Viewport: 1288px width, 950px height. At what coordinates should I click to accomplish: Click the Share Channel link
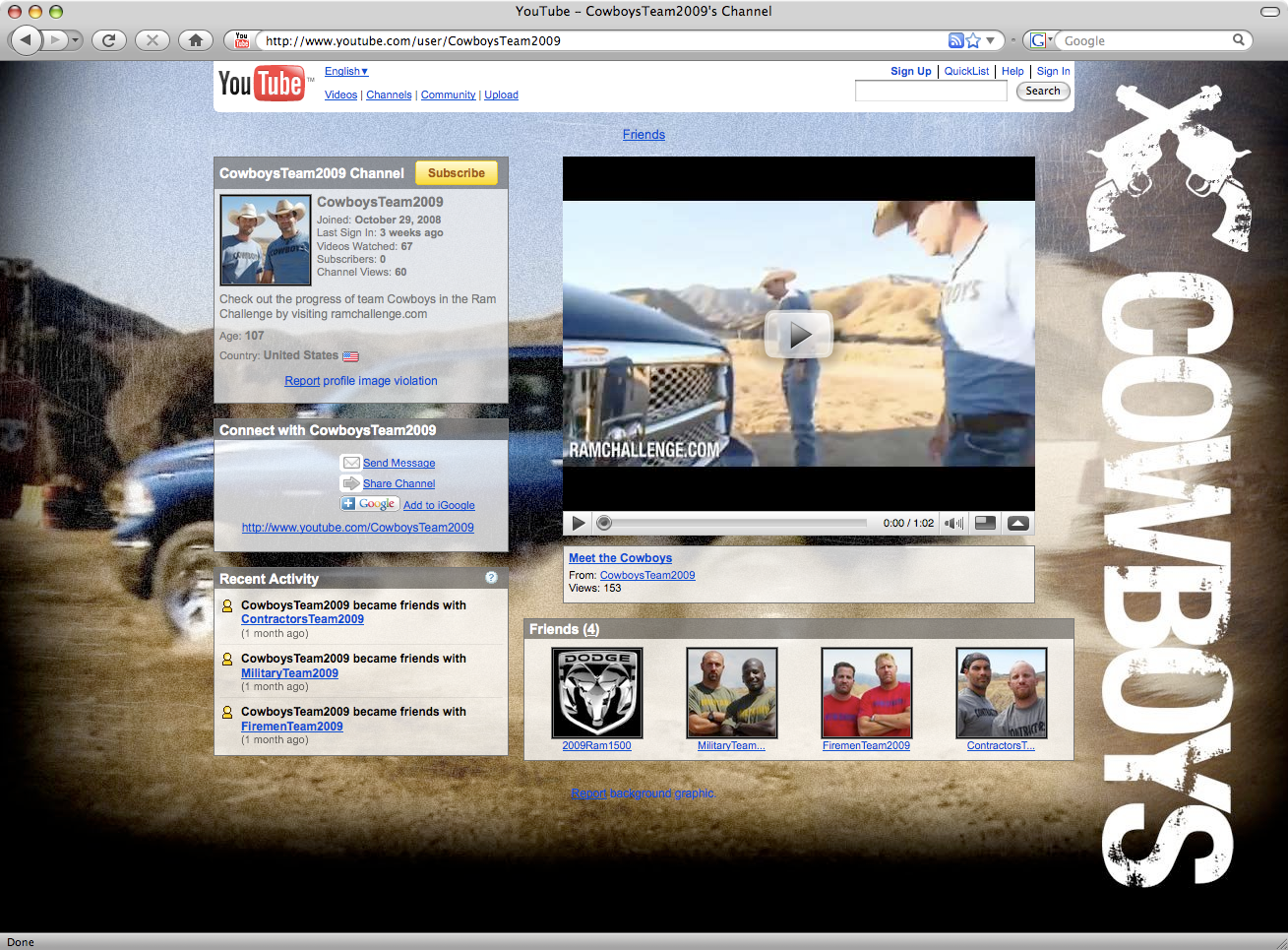[399, 483]
